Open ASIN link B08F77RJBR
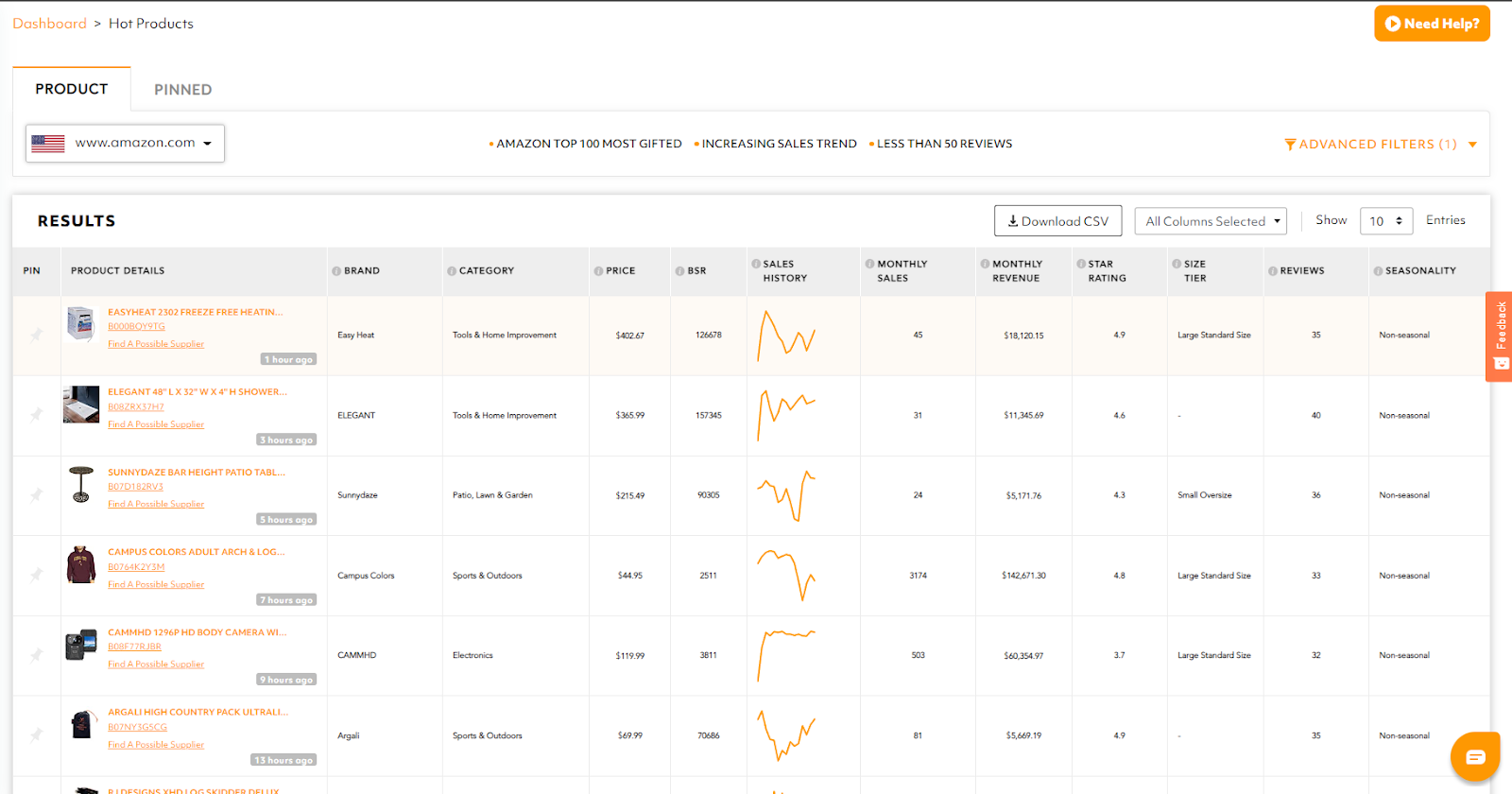The height and width of the screenshot is (794, 1512). coord(134,647)
